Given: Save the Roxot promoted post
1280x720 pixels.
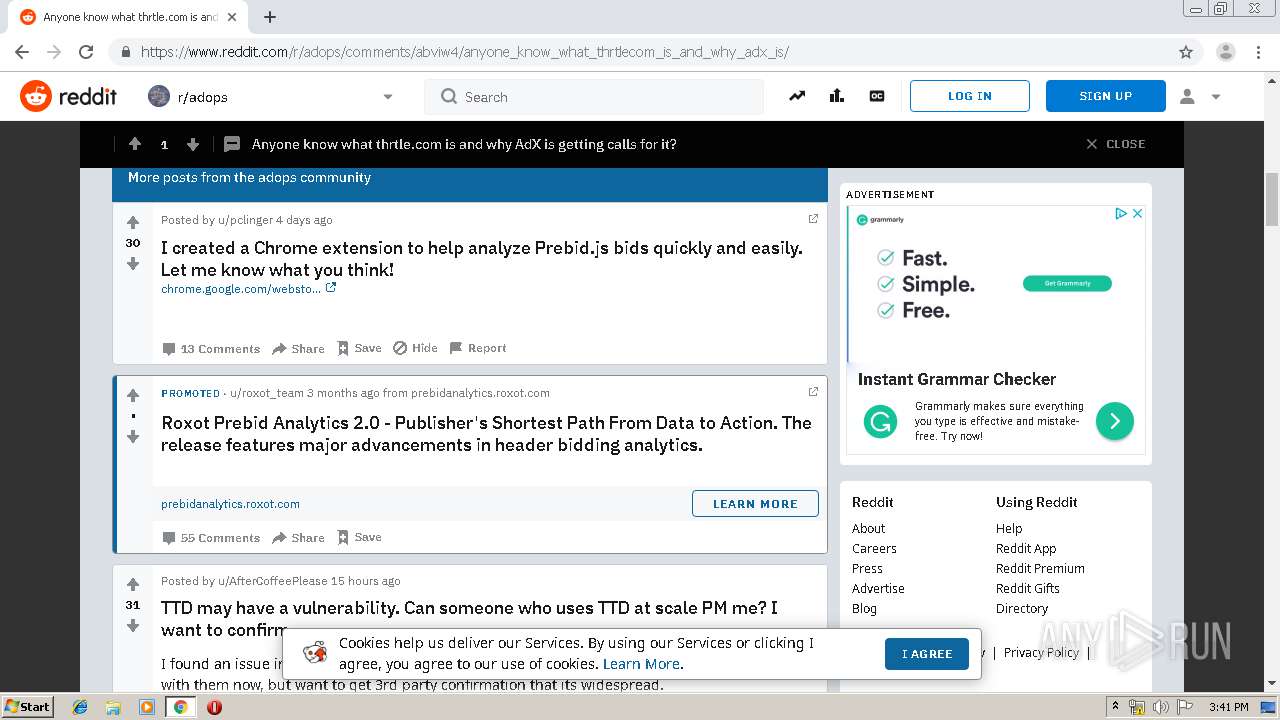Looking at the screenshot, I should pos(359,537).
